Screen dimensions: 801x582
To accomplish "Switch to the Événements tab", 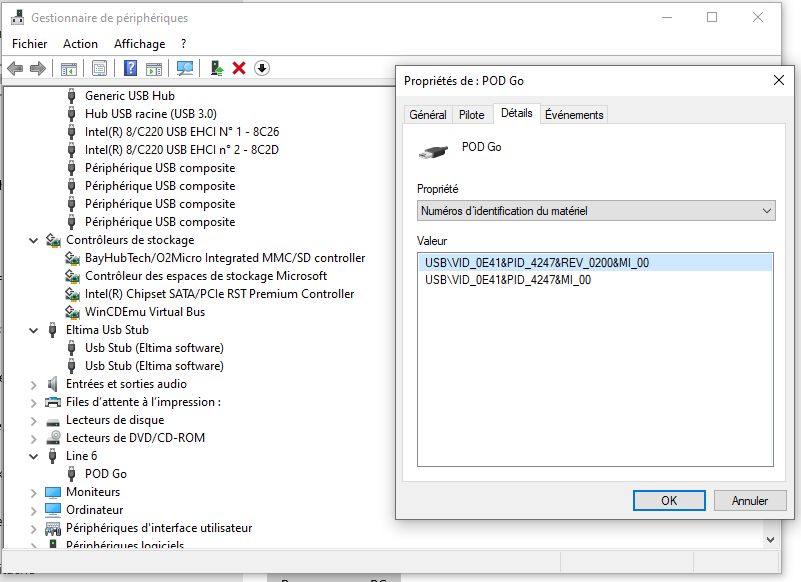I will [x=574, y=115].
